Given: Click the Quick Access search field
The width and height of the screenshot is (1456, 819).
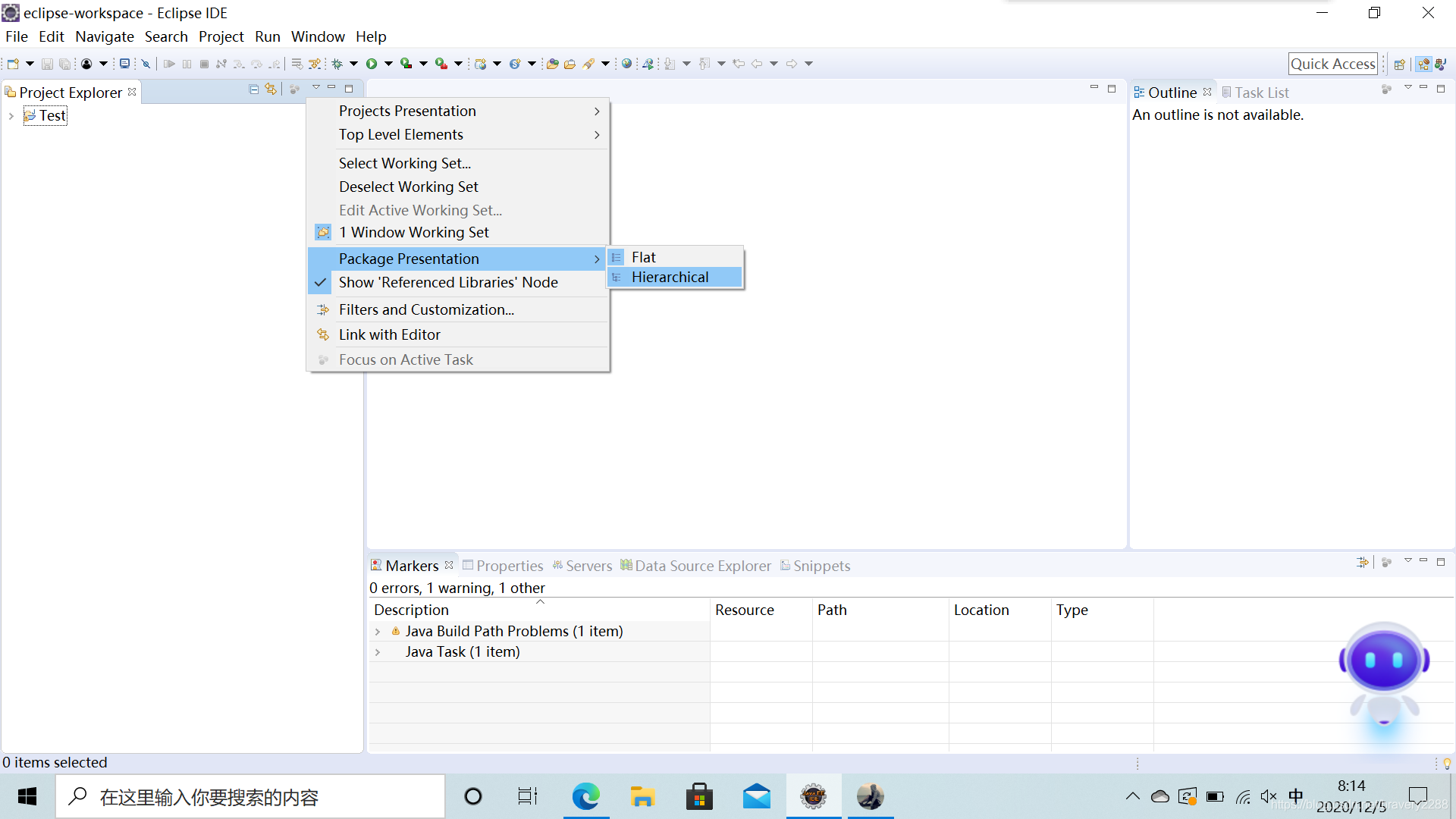Looking at the screenshot, I should (1332, 64).
